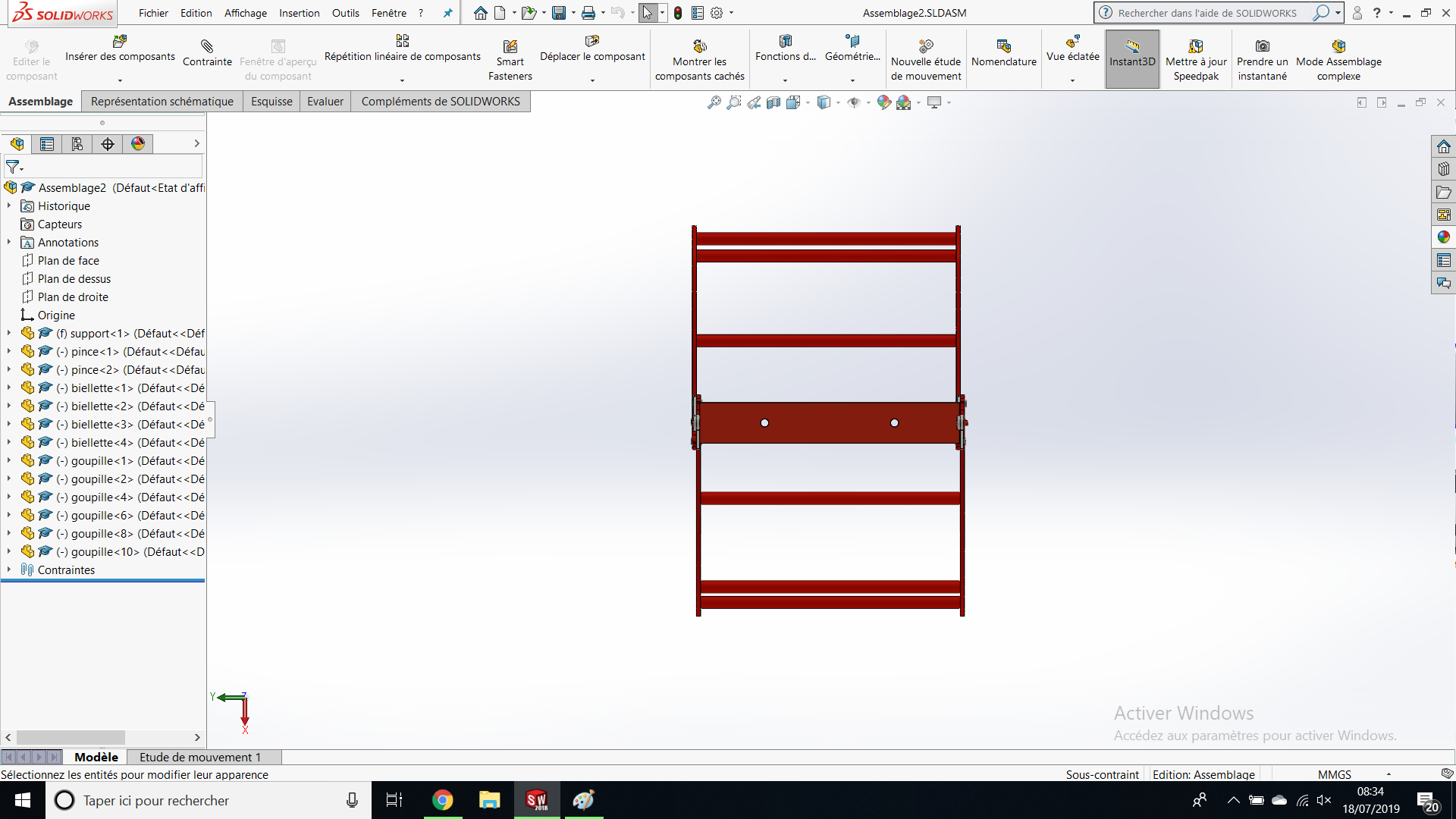Click zoom to fit magnifier icon
This screenshot has width=1456, height=819.
pyautogui.click(x=714, y=102)
